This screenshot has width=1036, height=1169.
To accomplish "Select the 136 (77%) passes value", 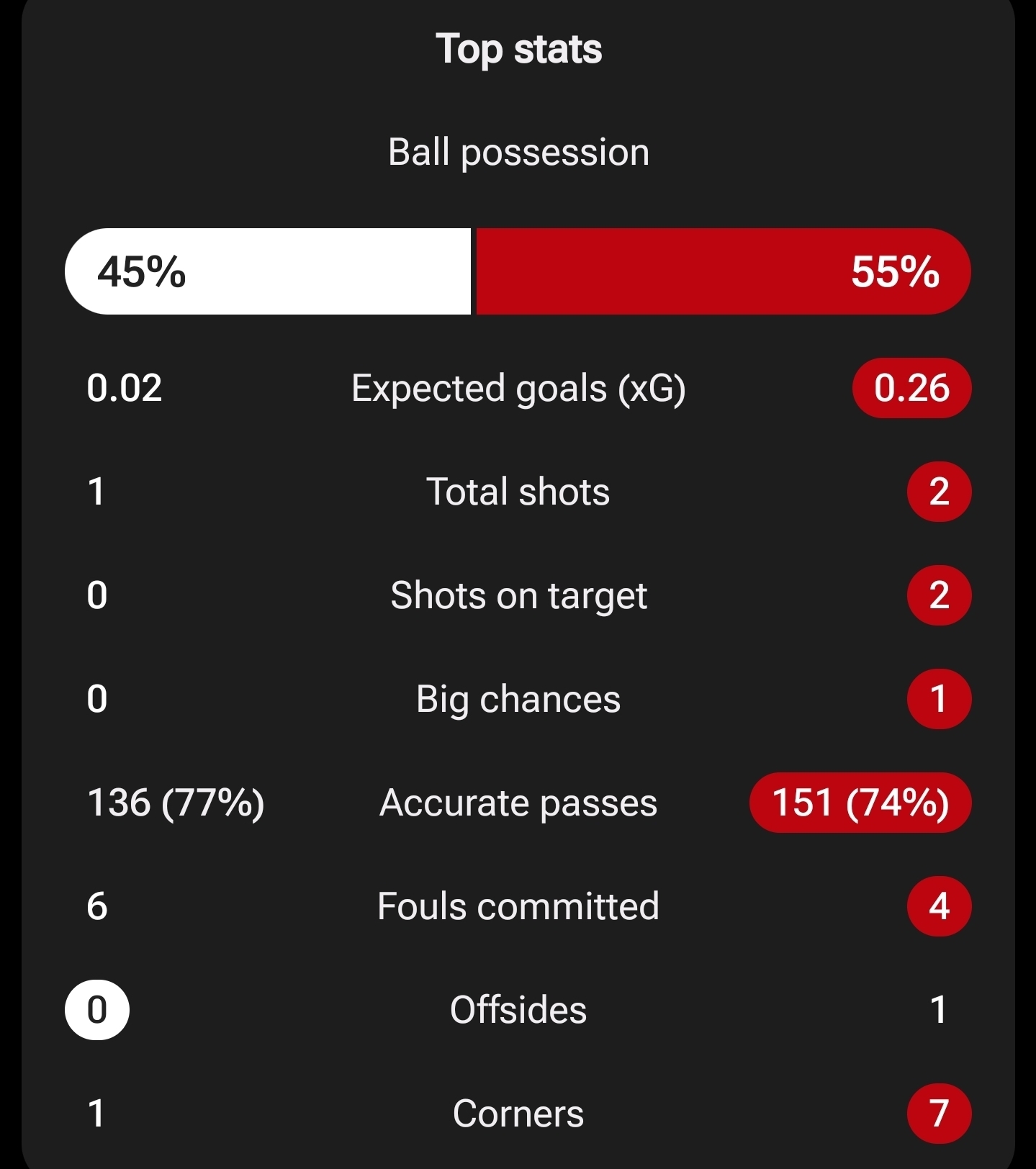I will [x=176, y=803].
